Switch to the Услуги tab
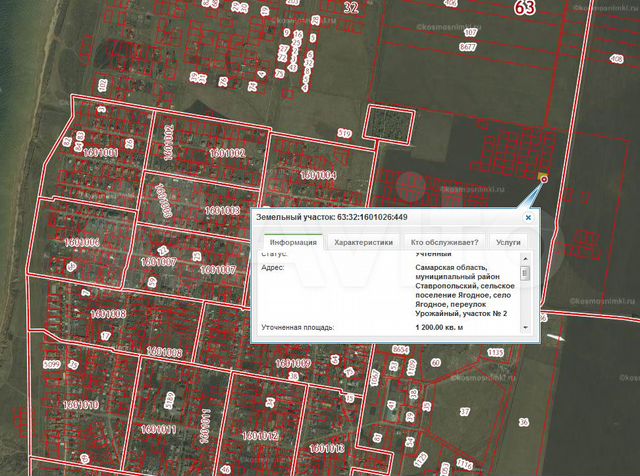This screenshot has height=476, width=640. tap(508, 242)
